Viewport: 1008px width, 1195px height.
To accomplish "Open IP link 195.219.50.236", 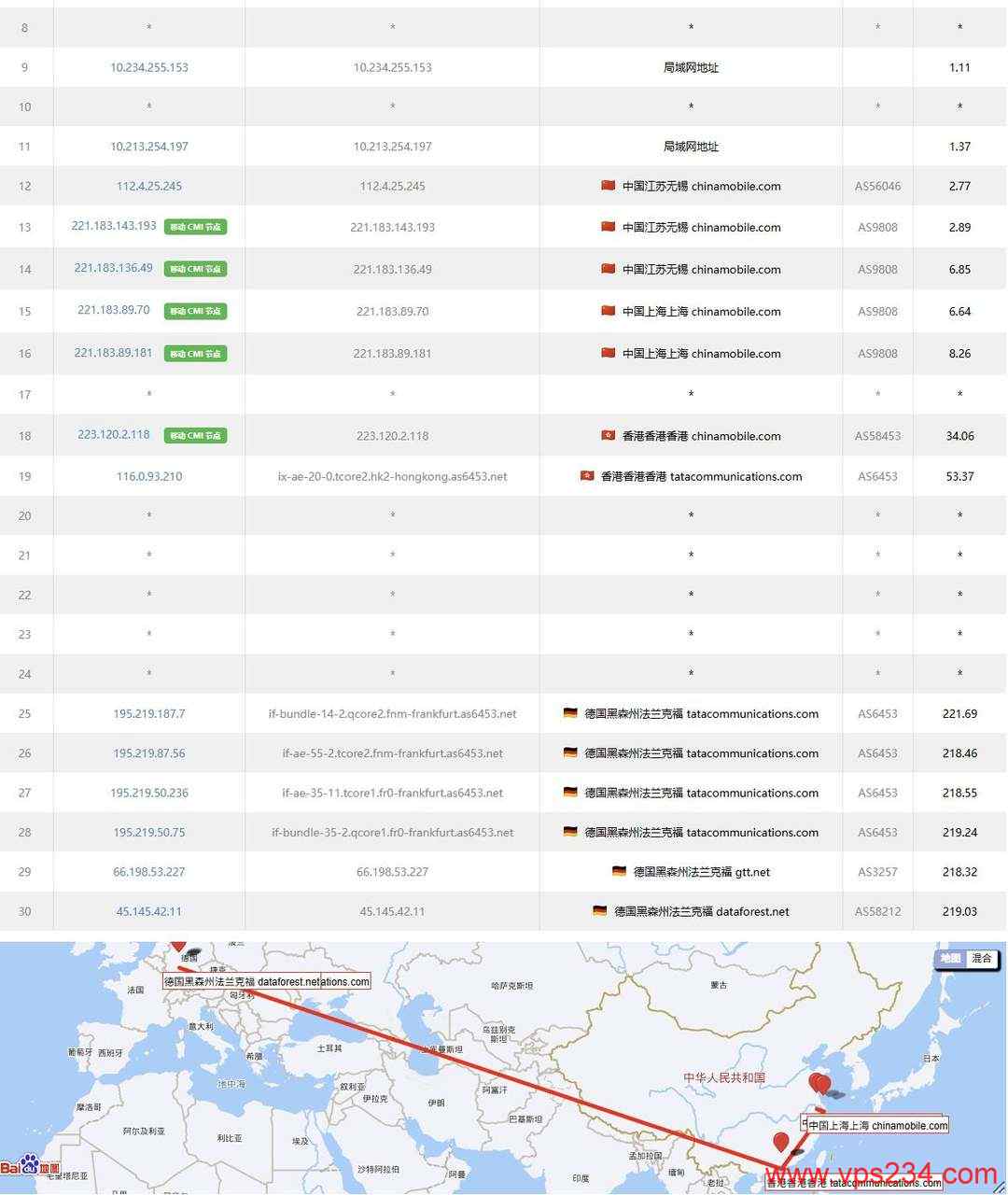I will point(149,793).
